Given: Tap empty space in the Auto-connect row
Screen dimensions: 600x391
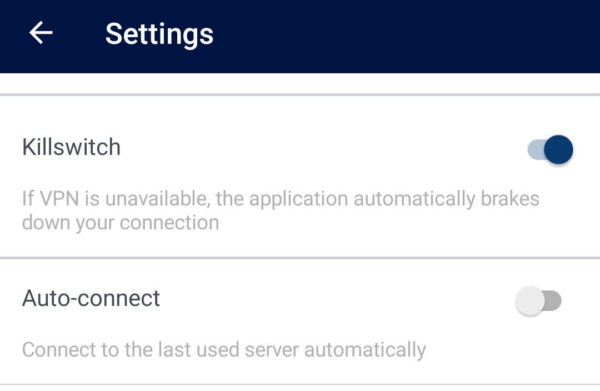Looking at the screenshot, I should click(x=337, y=299).
